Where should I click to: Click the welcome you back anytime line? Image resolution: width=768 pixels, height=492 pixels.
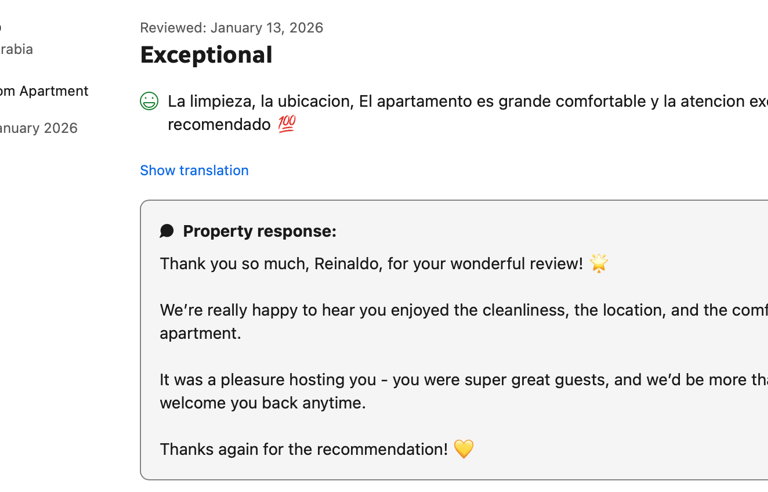(x=263, y=403)
